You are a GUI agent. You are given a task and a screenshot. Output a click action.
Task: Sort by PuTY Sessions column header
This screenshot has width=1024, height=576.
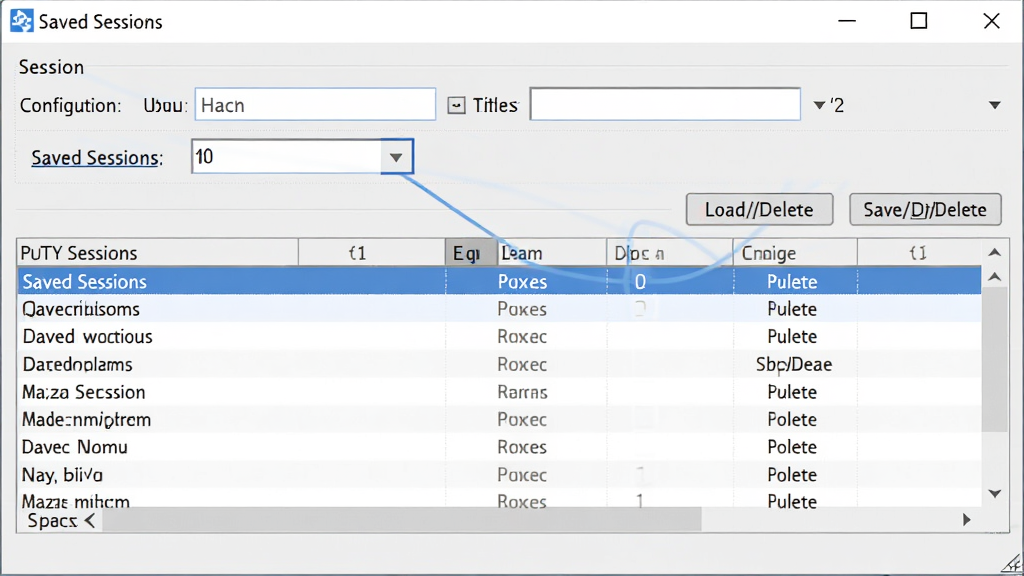point(157,253)
